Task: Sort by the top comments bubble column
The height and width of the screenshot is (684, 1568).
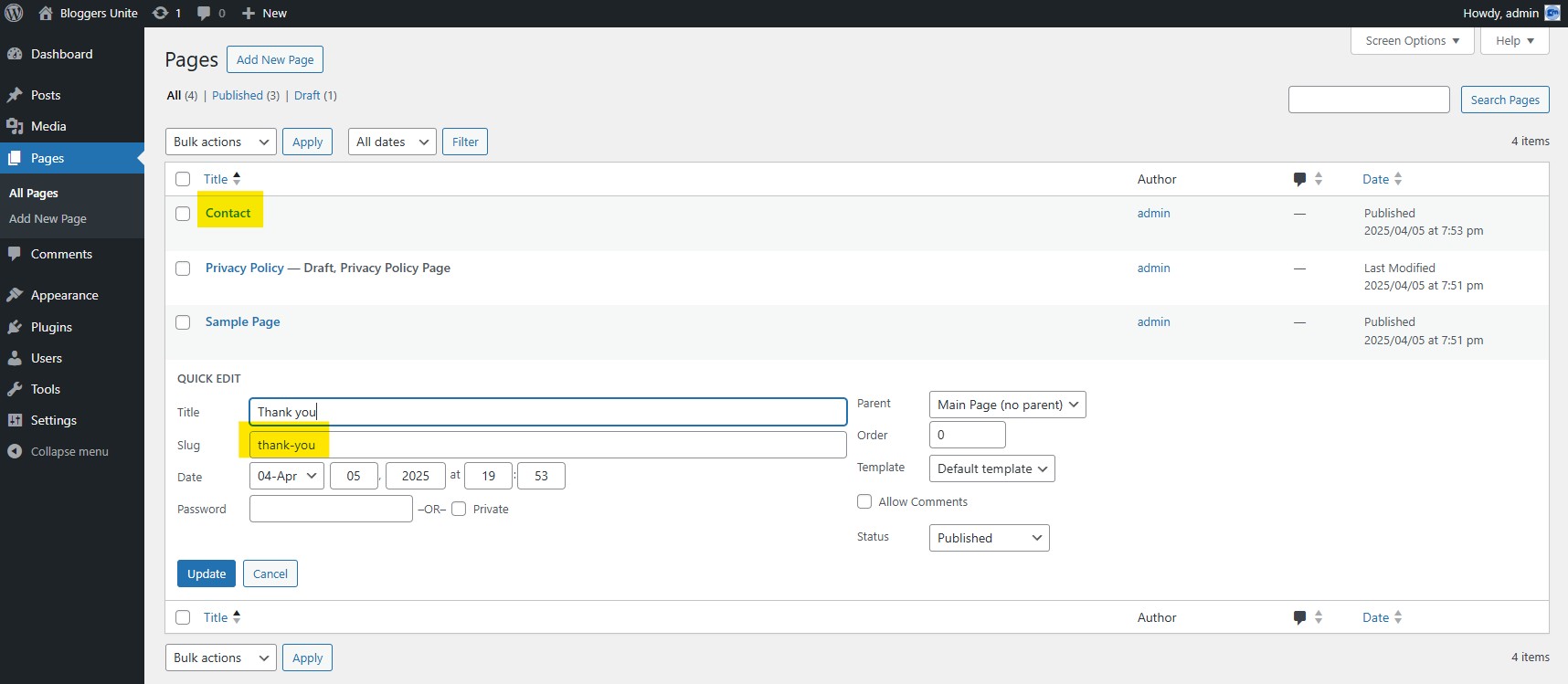Action: pos(1299,179)
